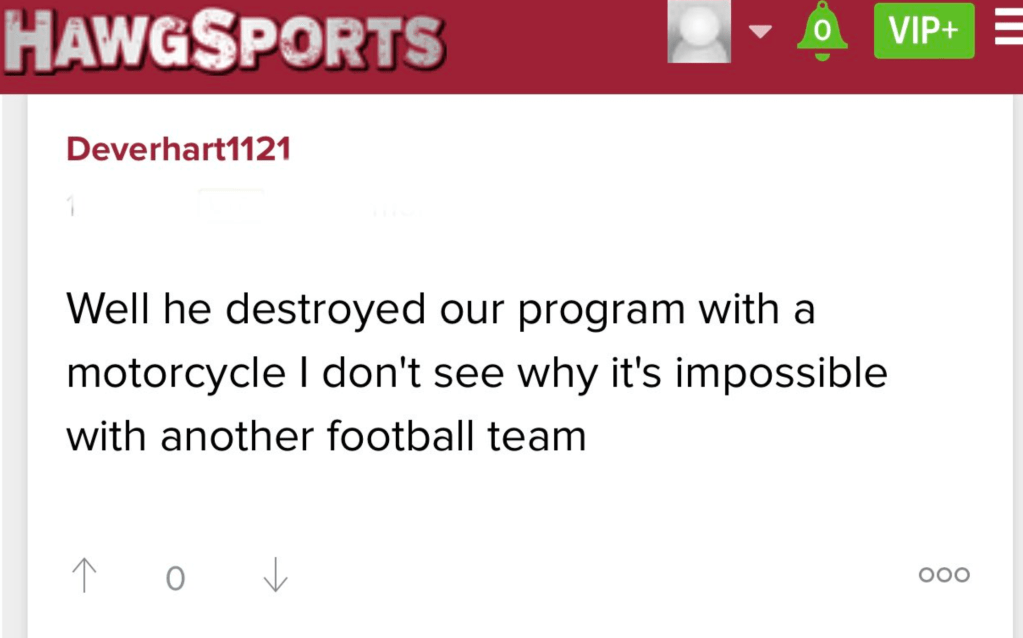Click the green VIP+ button
This screenshot has width=1023, height=638.
(923, 31)
